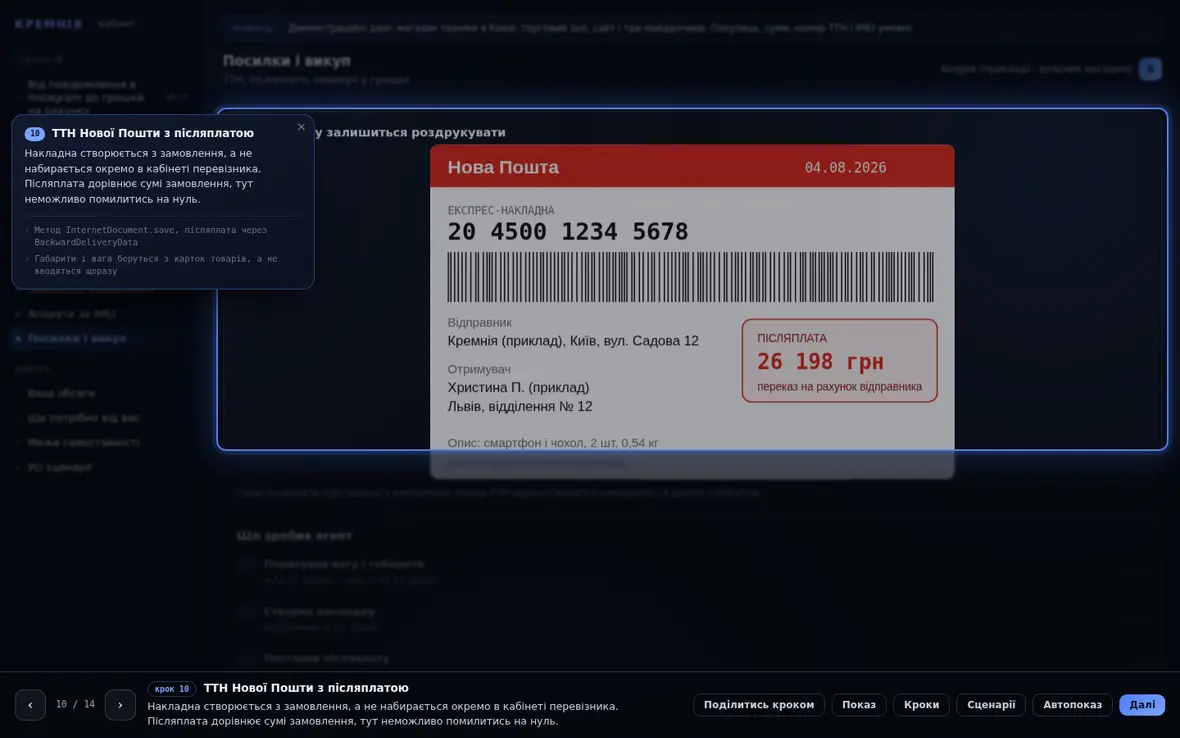
Task: Click 'переказ на рахунок відправника' note
Action: click(x=839, y=387)
